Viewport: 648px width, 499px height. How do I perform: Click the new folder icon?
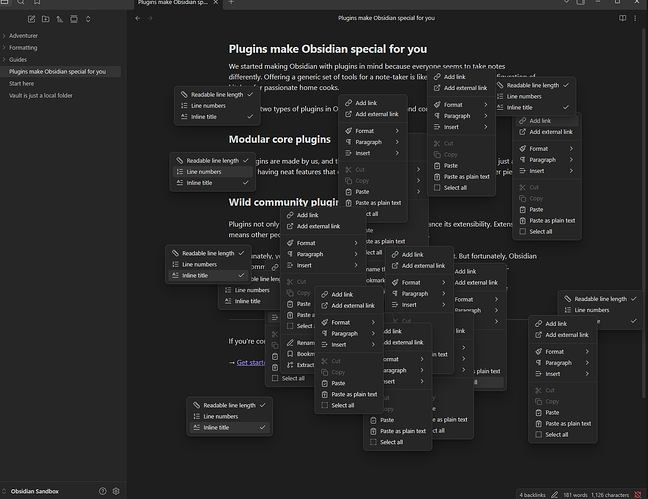(x=46, y=18)
